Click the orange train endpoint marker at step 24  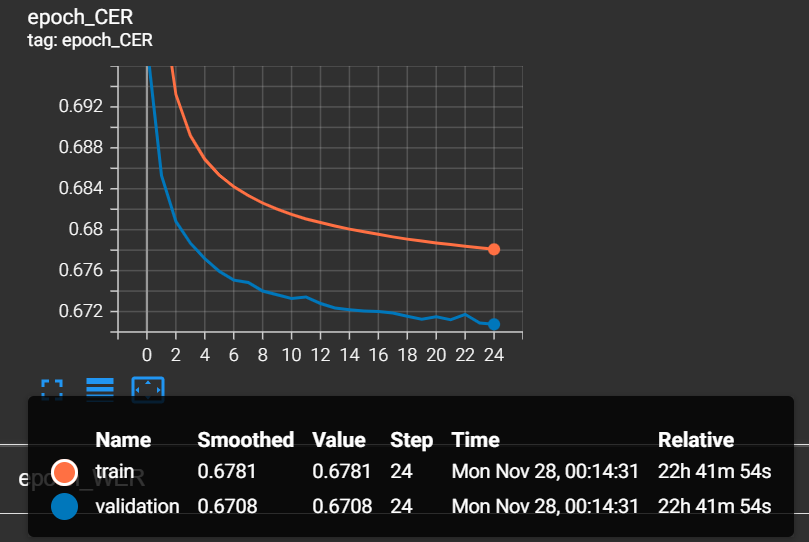(x=494, y=249)
